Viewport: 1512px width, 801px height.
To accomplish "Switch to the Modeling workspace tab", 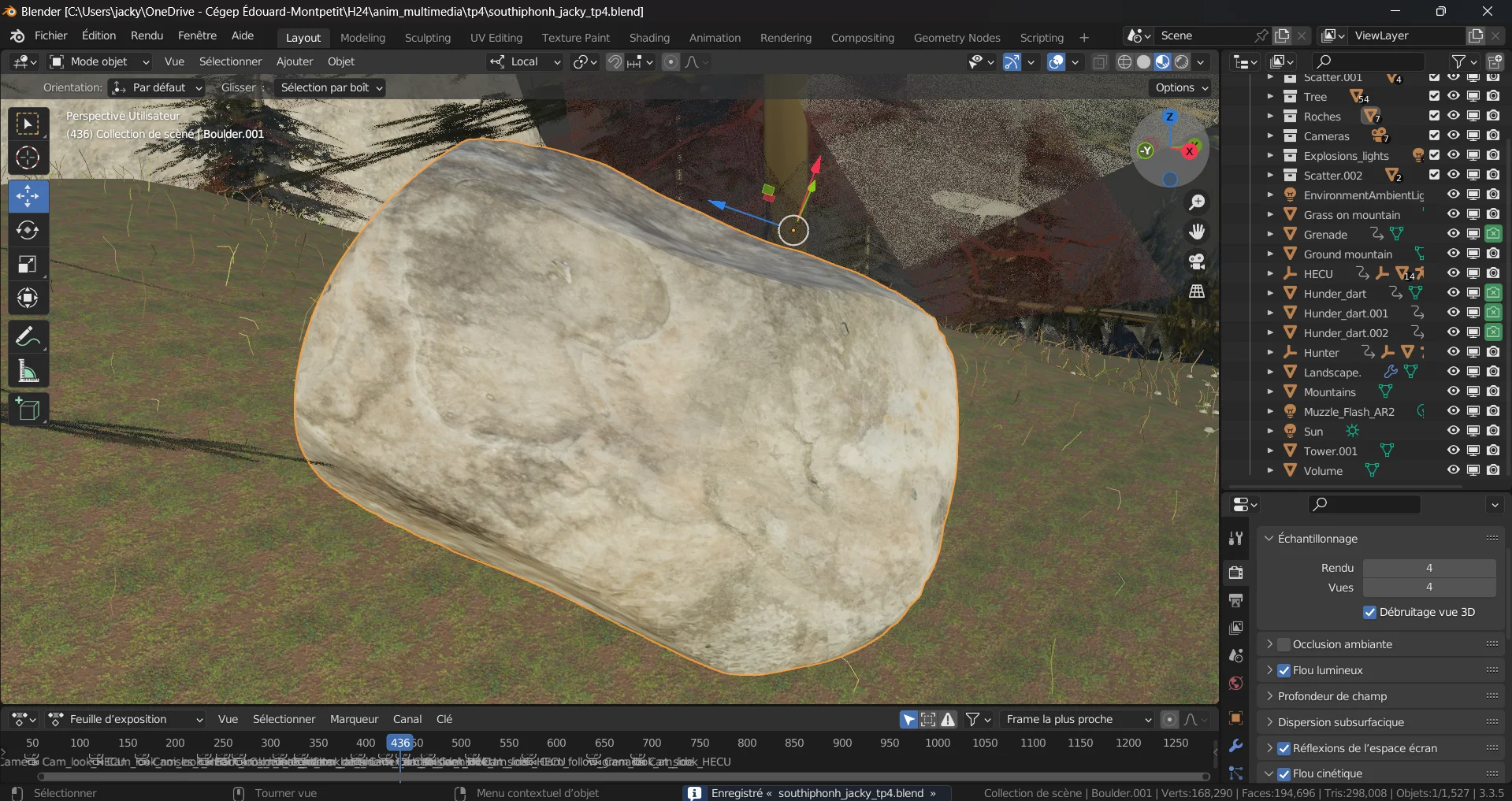I will click(362, 38).
